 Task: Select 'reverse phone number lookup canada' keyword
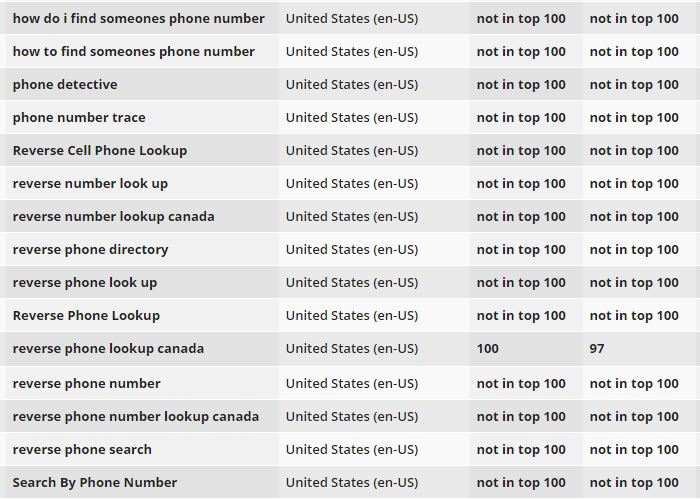pyautogui.click(x=136, y=417)
